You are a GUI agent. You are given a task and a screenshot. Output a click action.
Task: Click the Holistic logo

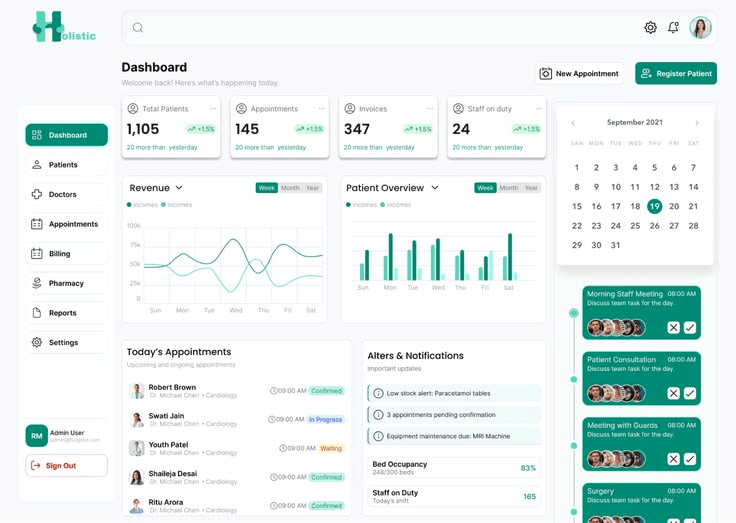point(64,28)
